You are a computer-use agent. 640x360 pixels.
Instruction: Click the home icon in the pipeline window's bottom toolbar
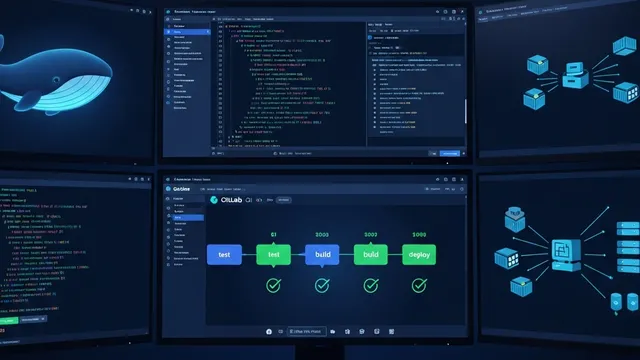click(x=269, y=331)
